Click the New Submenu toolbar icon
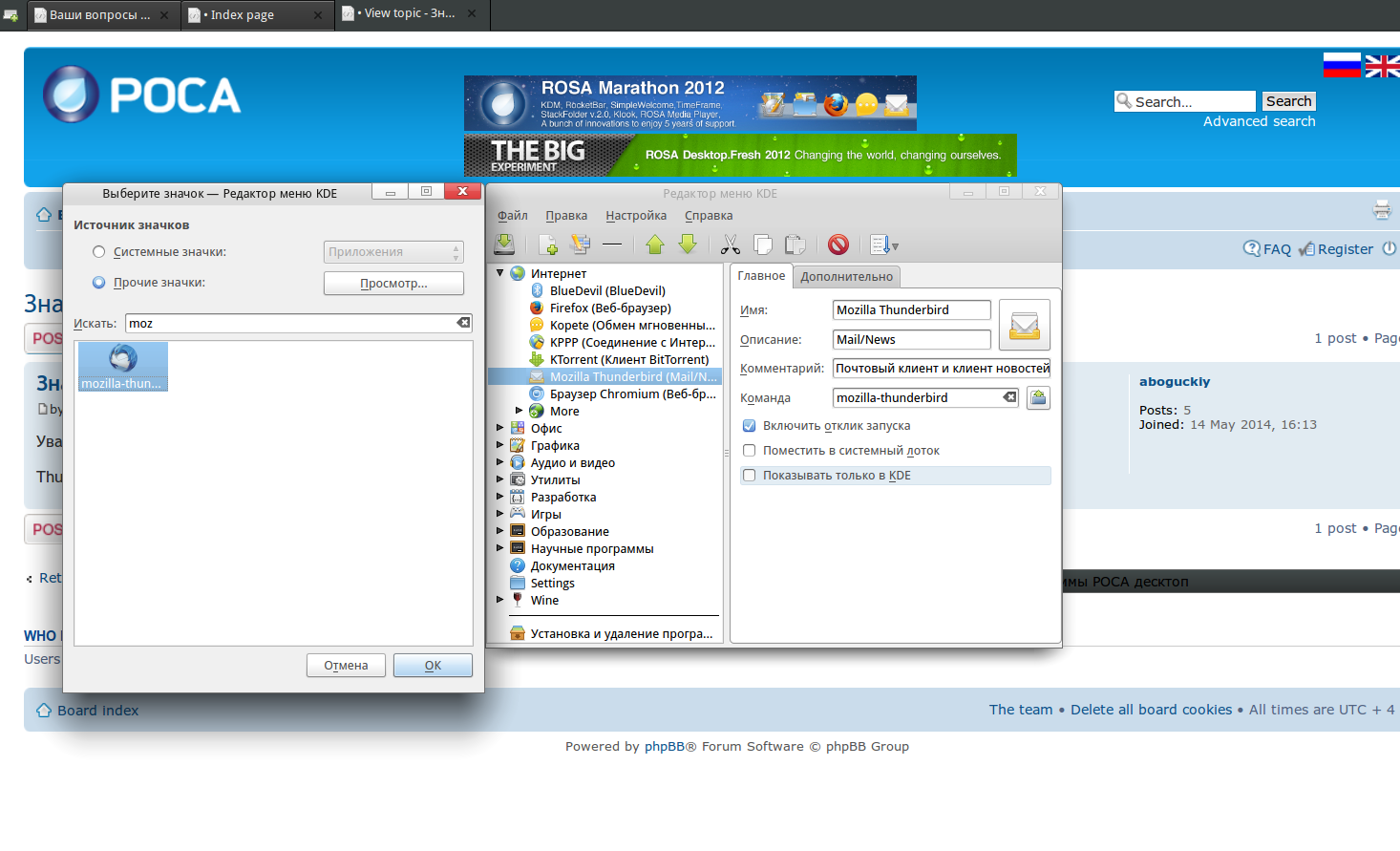Screen dimensions: 1400x851 pos(580,245)
